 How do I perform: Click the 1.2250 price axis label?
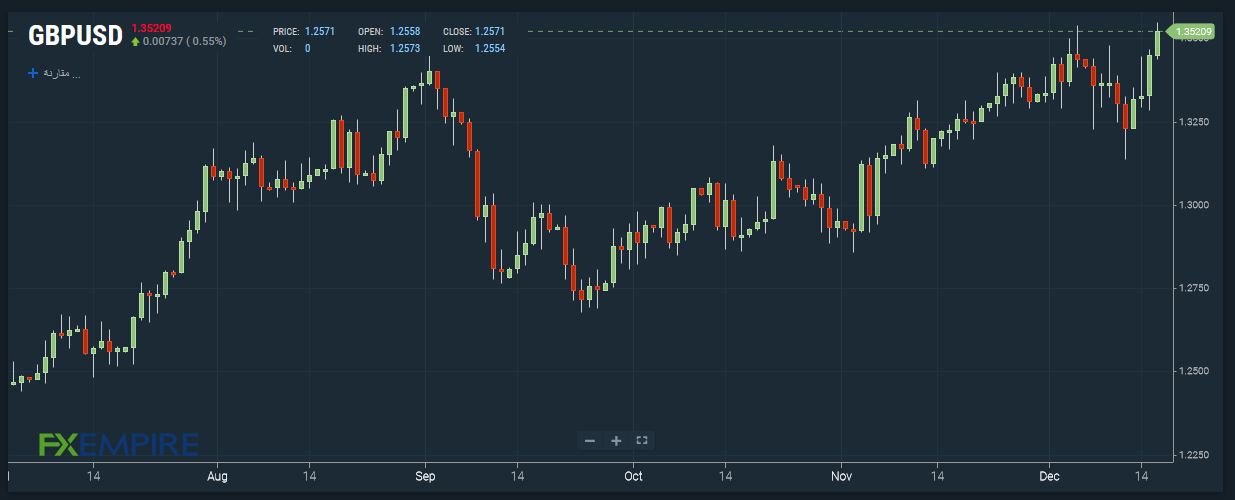point(1195,455)
